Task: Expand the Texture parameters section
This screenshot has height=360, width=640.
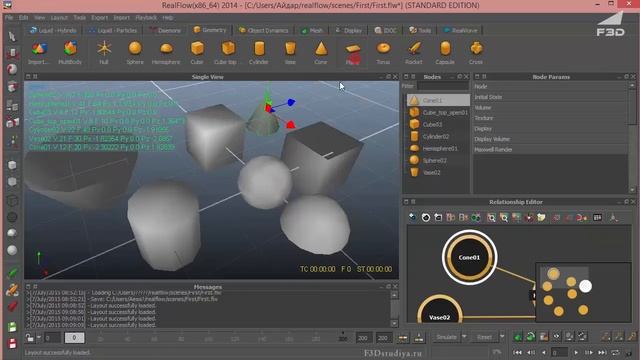Action: click(550, 118)
